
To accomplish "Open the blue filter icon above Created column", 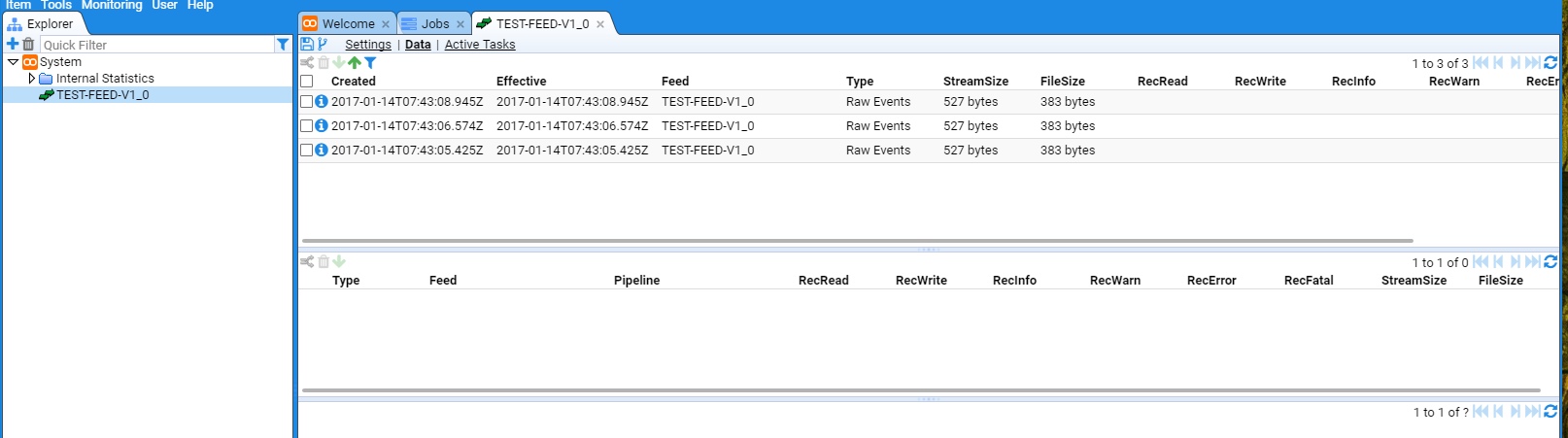I will coord(370,63).
